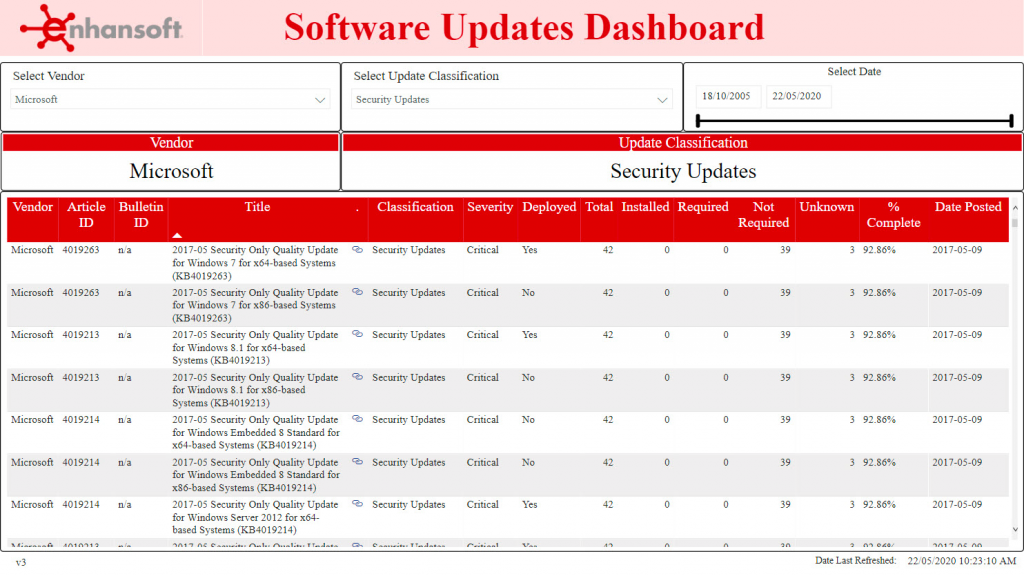The image size is (1024, 576).
Task: Open link icon for Windows 7 x86 KB4019263
Action: (357, 292)
